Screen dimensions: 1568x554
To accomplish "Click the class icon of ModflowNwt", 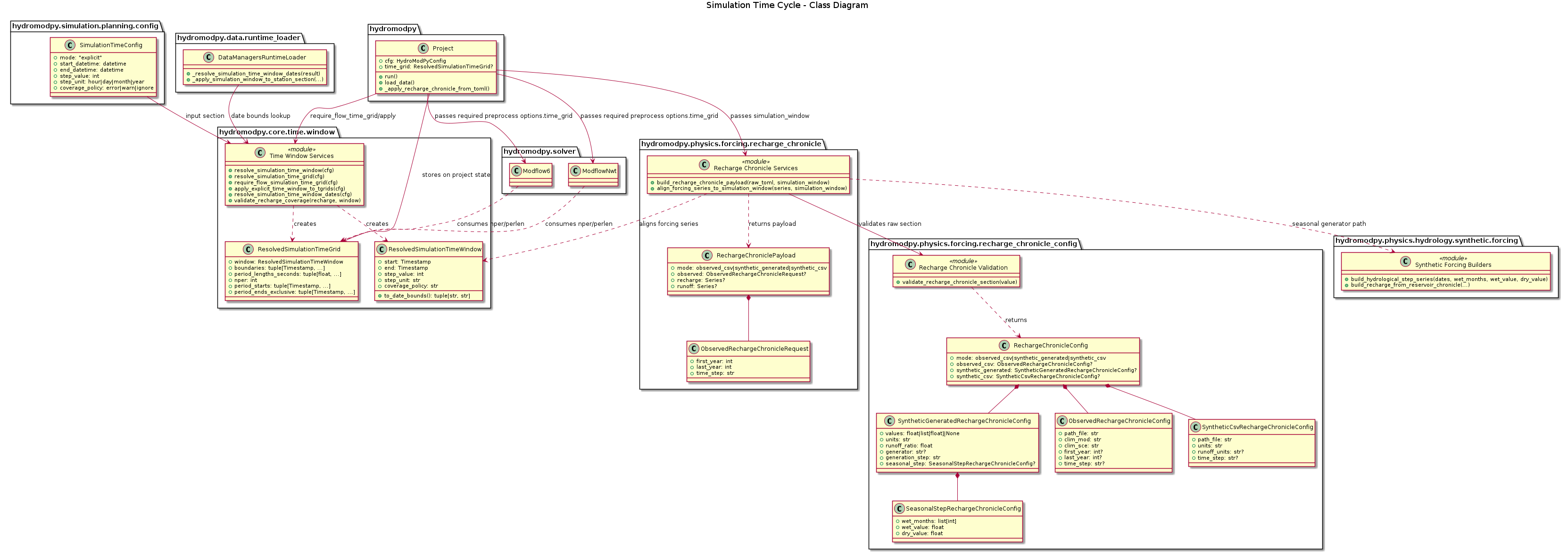I will pyautogui.click(x=575, y=171).
